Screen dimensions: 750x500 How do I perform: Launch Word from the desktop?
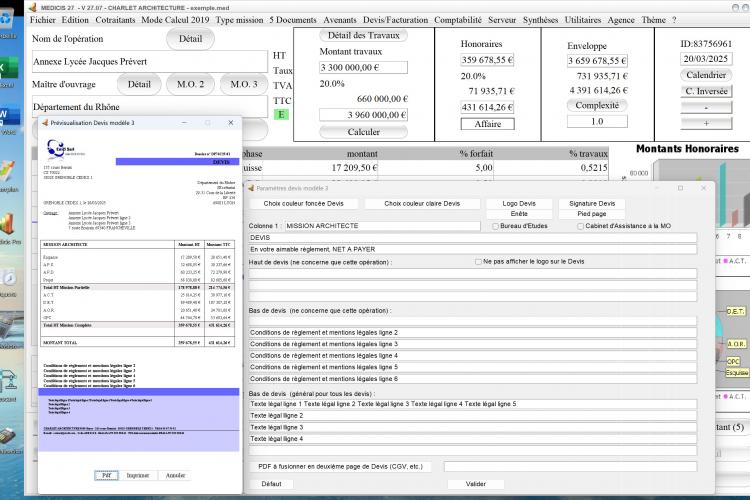[8, 116]
